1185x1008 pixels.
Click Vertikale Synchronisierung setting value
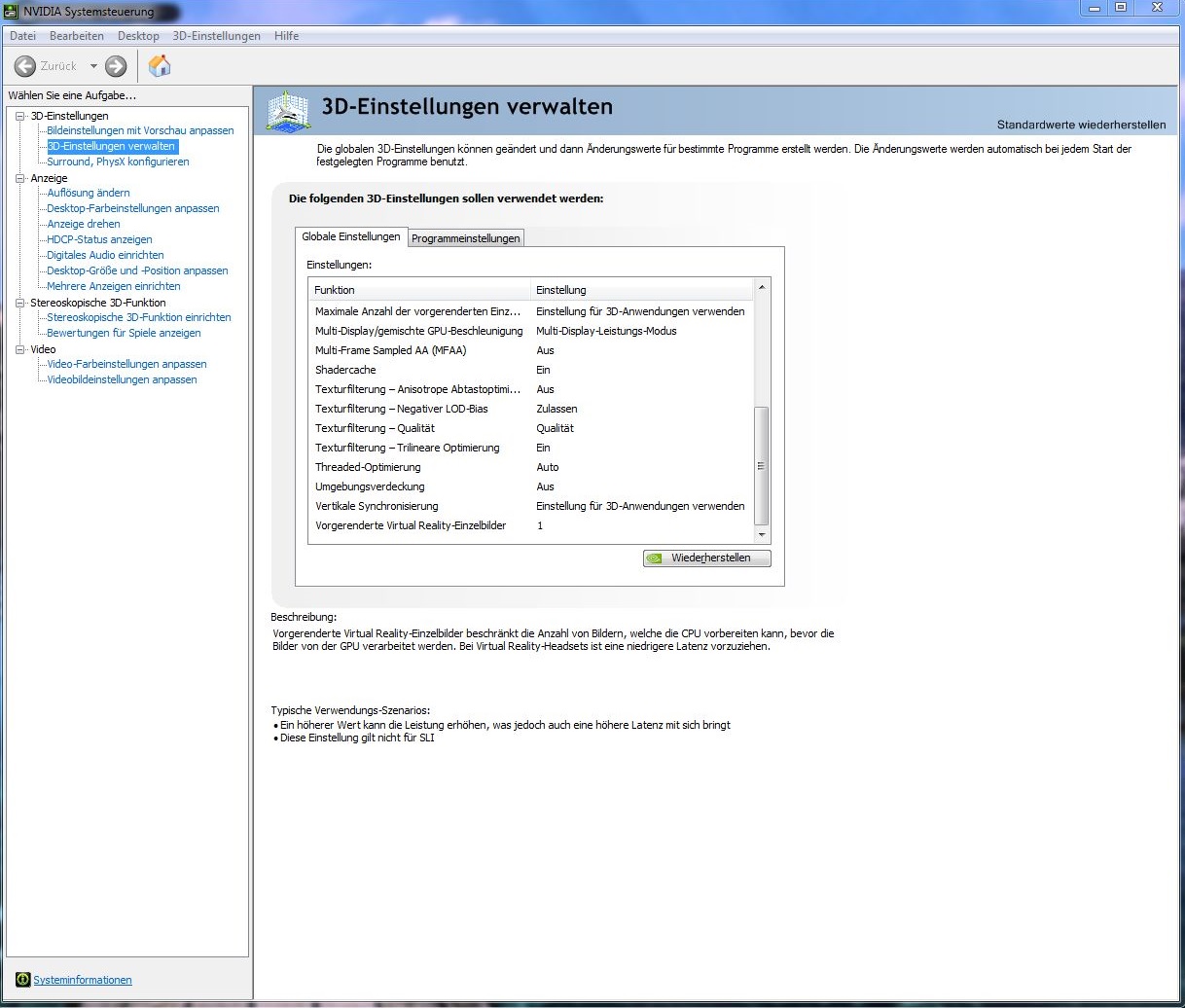[x=640, y=506]
